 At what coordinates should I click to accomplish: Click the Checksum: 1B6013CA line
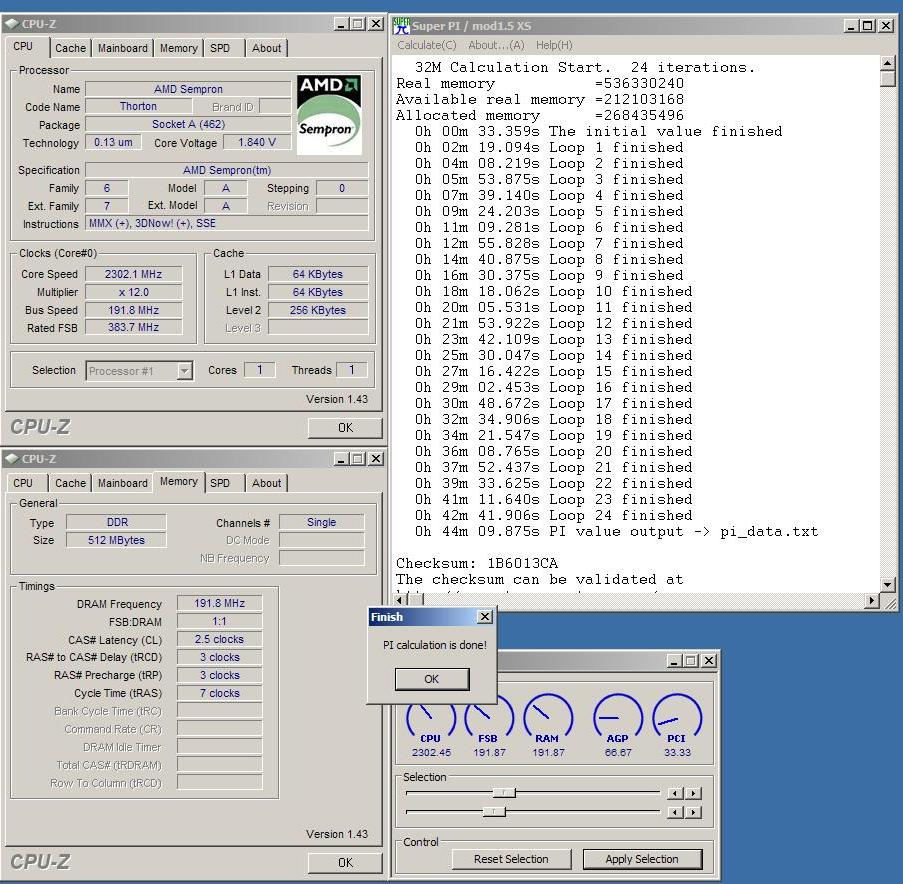coord(477,563)
